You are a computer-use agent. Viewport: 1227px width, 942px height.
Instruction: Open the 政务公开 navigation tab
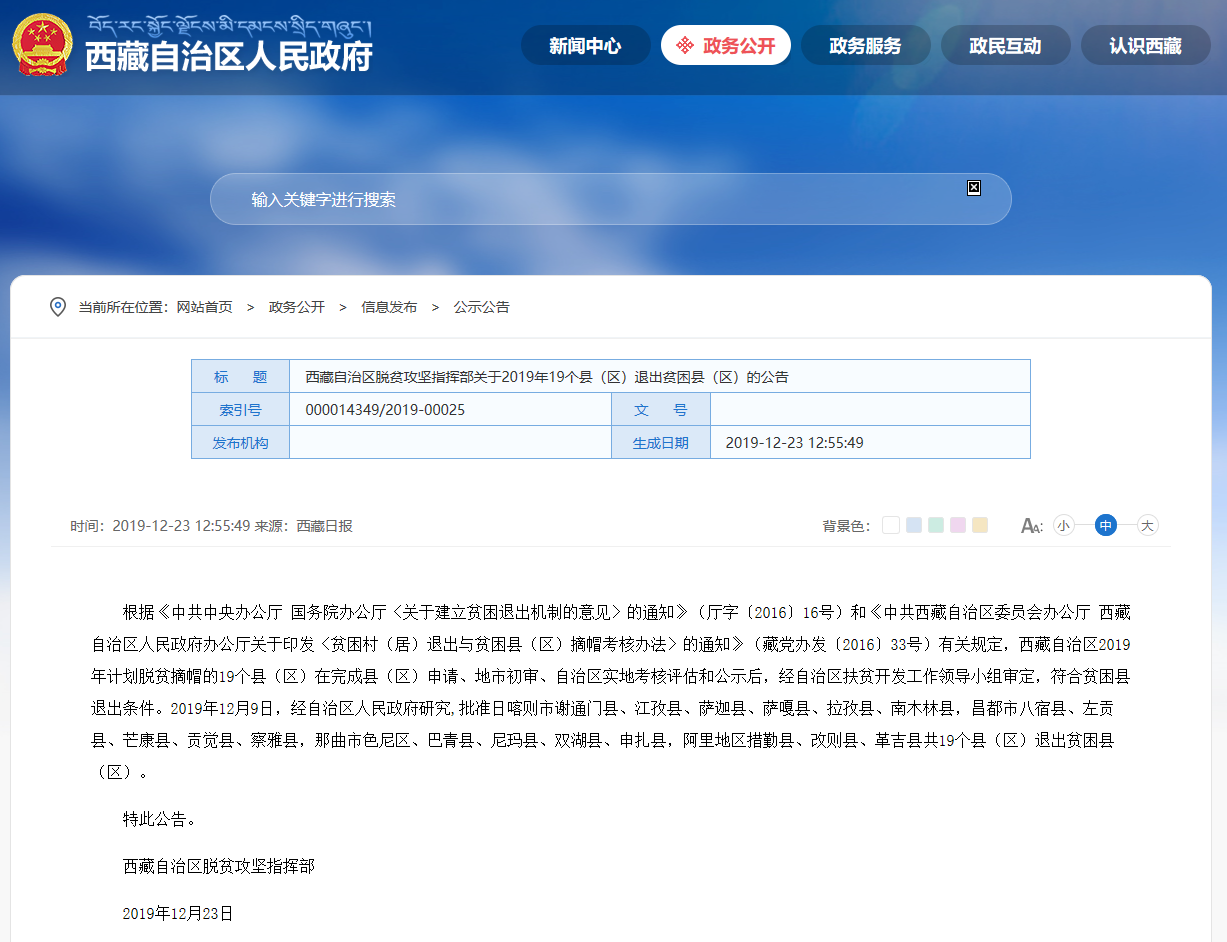click(726, 46)
